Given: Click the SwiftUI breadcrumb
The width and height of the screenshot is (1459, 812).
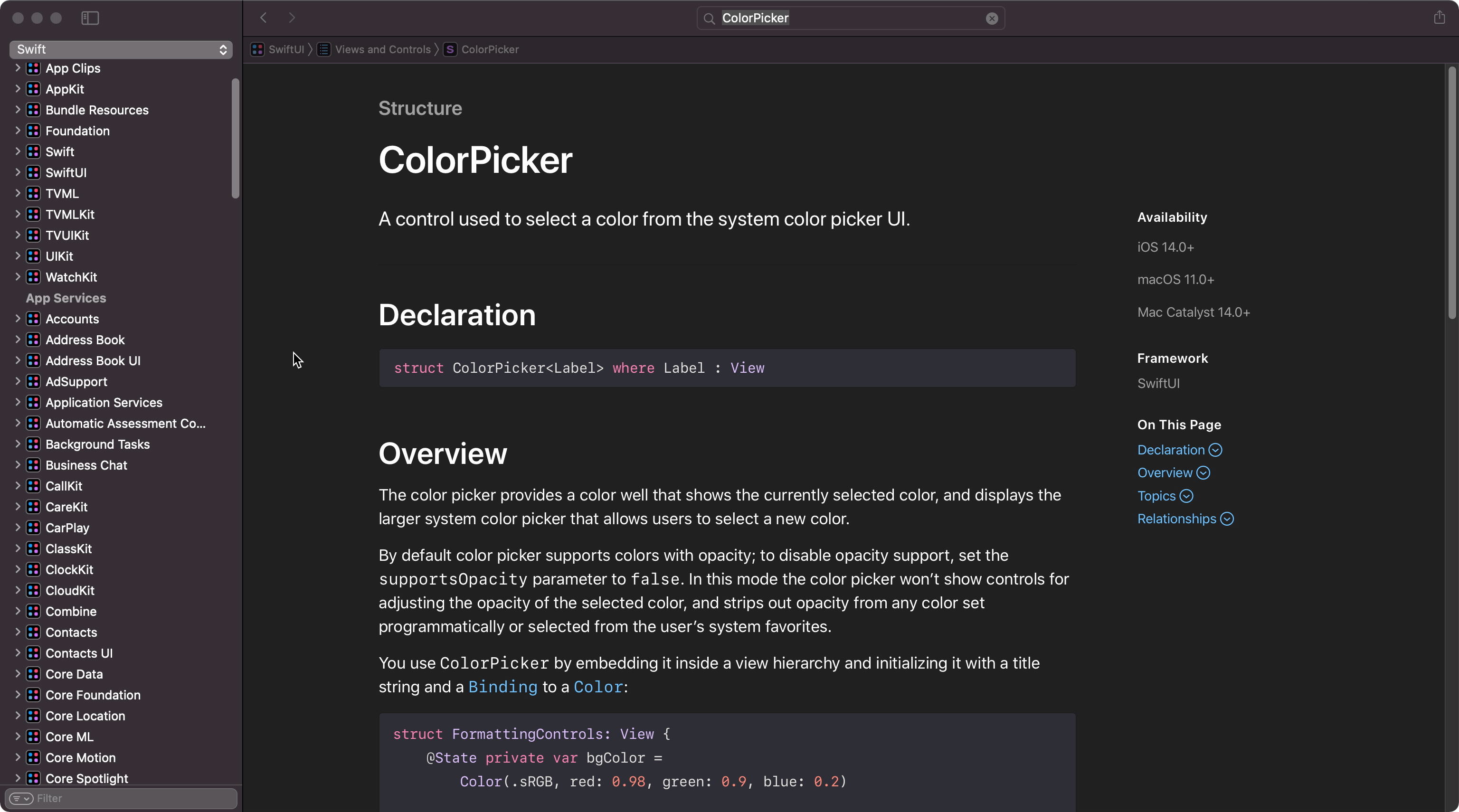Looking at the screenshot, I should coord(278,50).
